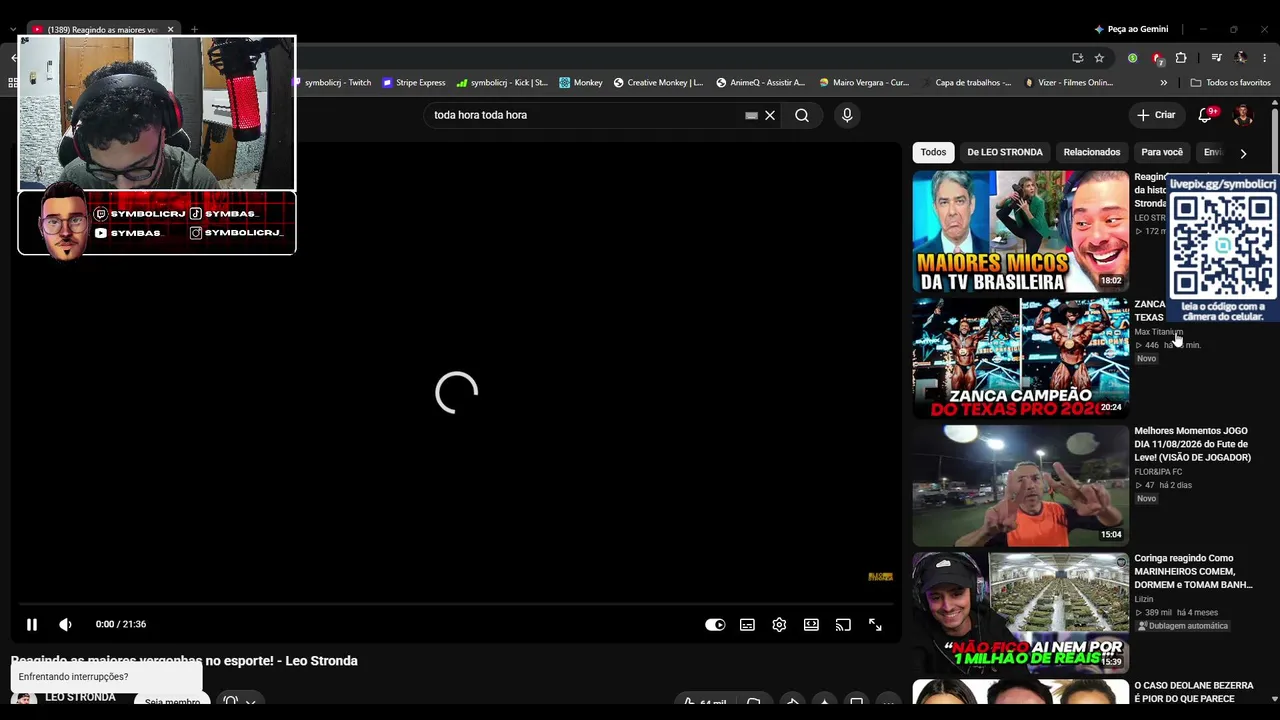Open the YouTube account avatar menu
Image resolution: width=1280 pixels, height=720 pixels.
(1243, 115)
